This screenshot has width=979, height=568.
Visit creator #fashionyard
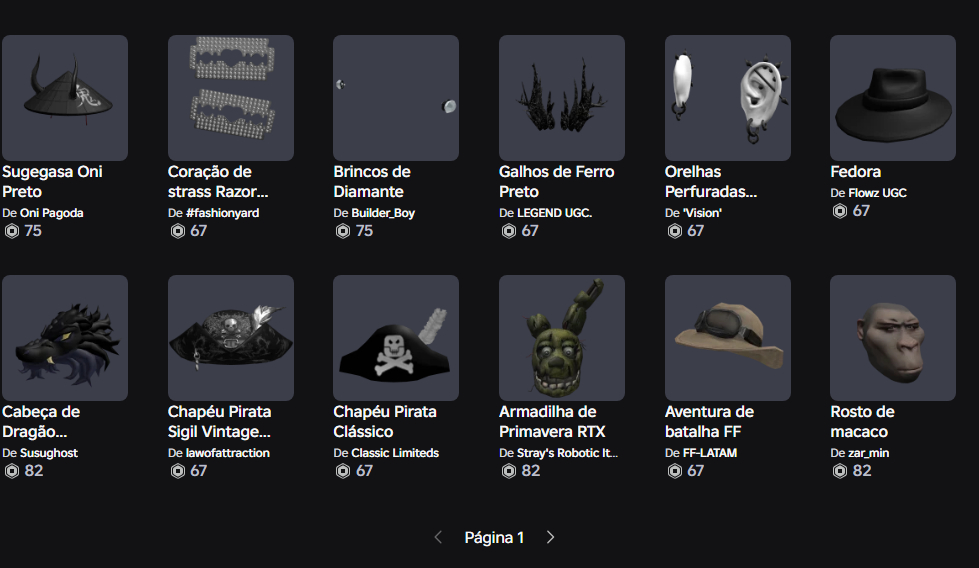point(222,213)
